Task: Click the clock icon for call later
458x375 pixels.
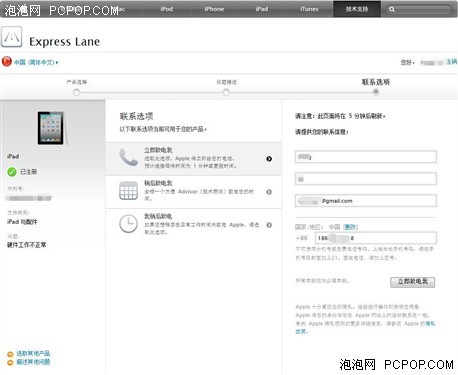Action: (128, 224)
